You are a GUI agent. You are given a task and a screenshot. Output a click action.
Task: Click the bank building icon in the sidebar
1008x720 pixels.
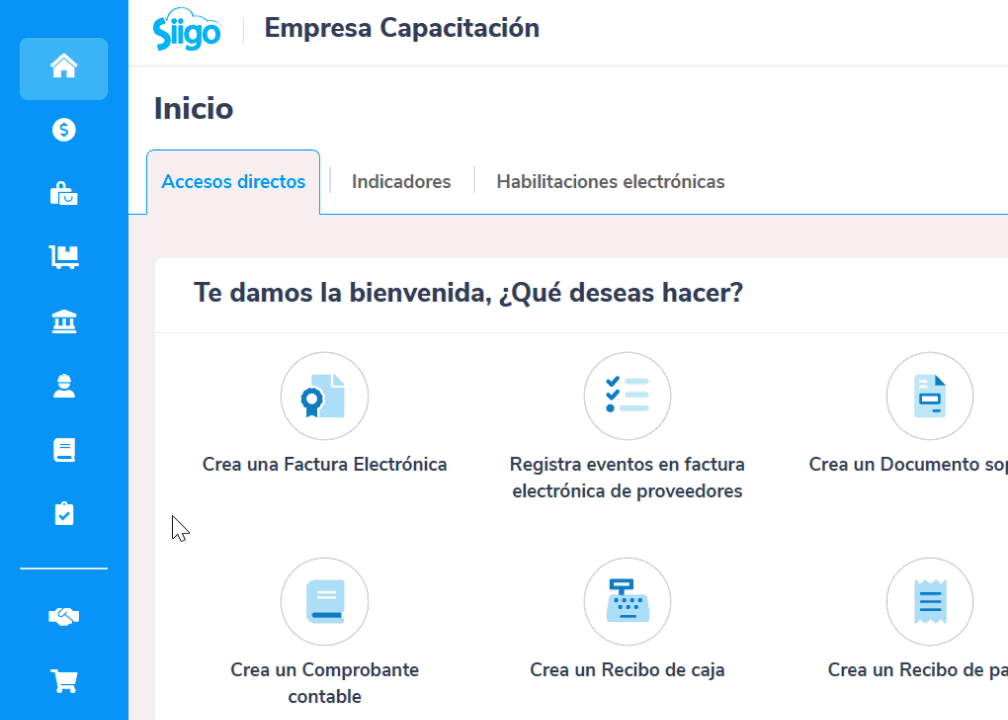coord(64,322)
